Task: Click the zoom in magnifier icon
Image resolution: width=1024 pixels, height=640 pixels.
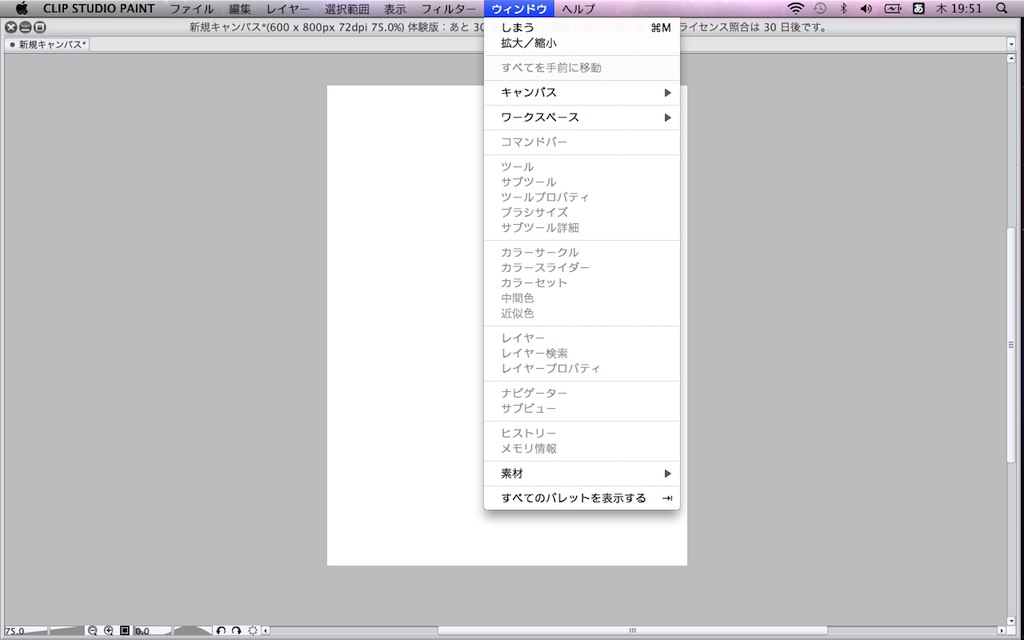Action: point(108,631)
